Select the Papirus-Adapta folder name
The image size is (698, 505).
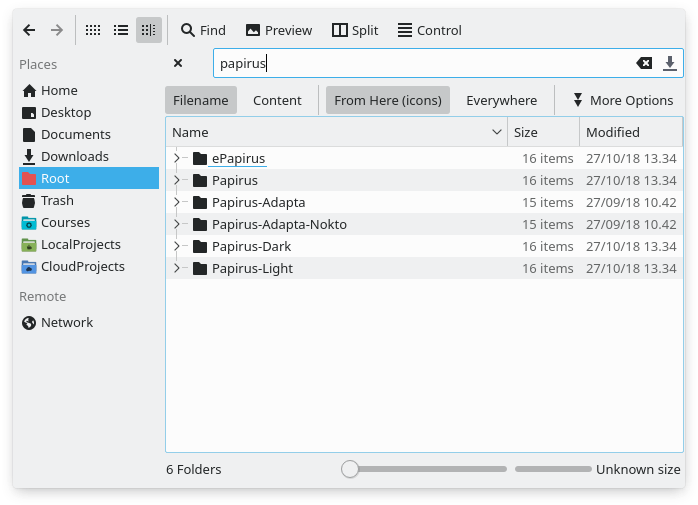tap(258, 203)
